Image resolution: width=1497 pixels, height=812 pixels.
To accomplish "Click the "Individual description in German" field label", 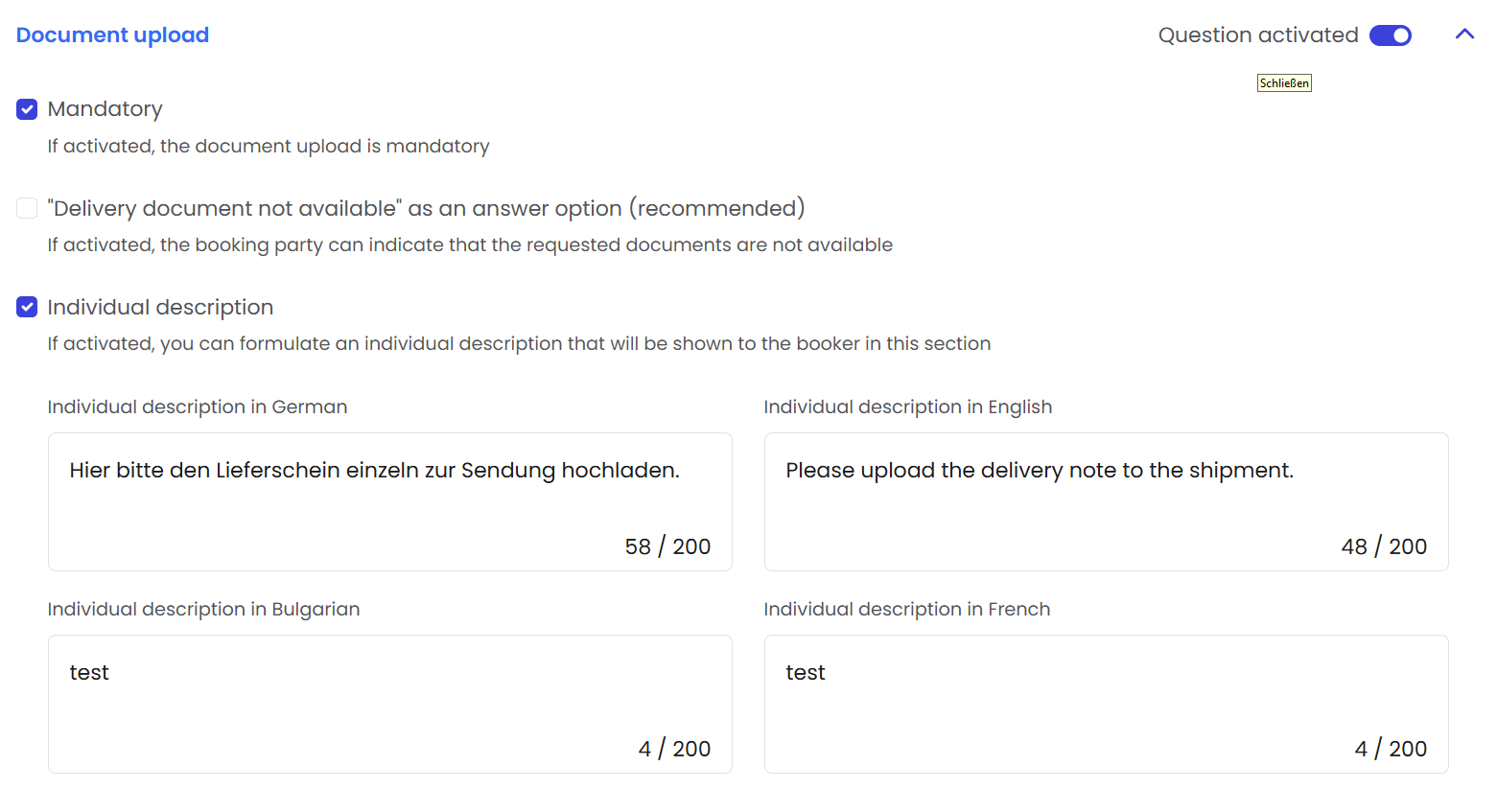I will (x=198, y=406).
